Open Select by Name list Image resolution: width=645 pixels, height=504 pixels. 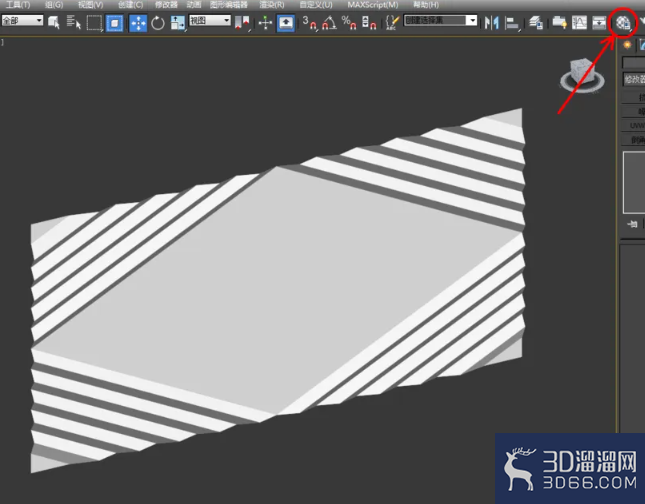[x=74, y=23]
